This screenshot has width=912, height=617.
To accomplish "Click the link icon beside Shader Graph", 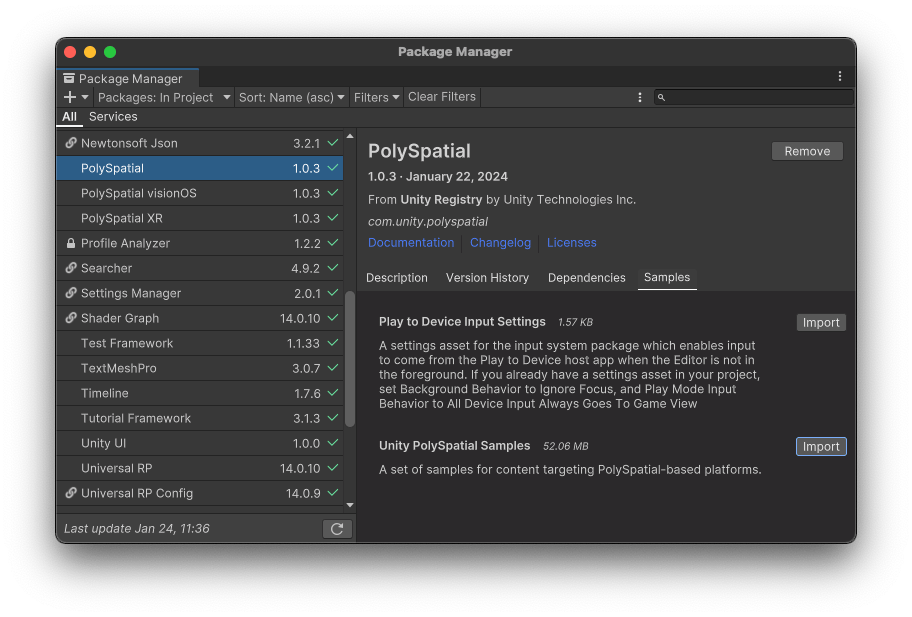I will 71,318.
